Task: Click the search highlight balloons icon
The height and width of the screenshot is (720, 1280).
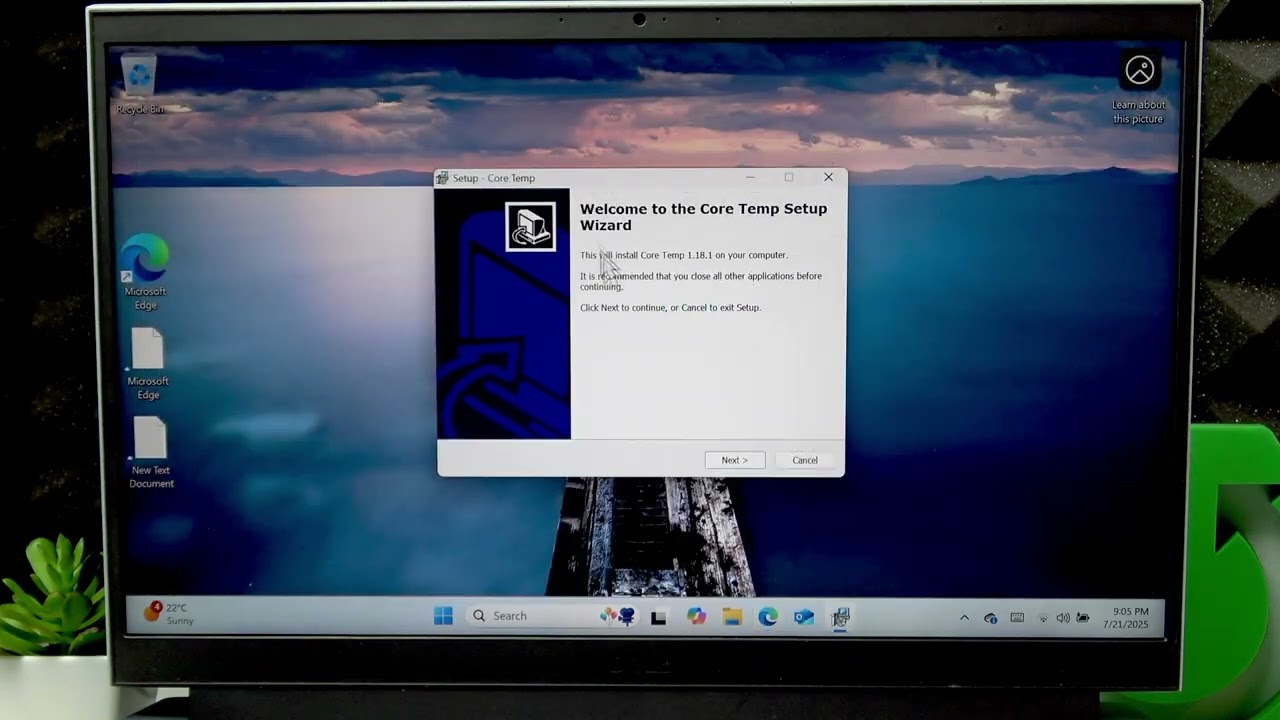Action: pyautogui.click(x=617, y=616)
